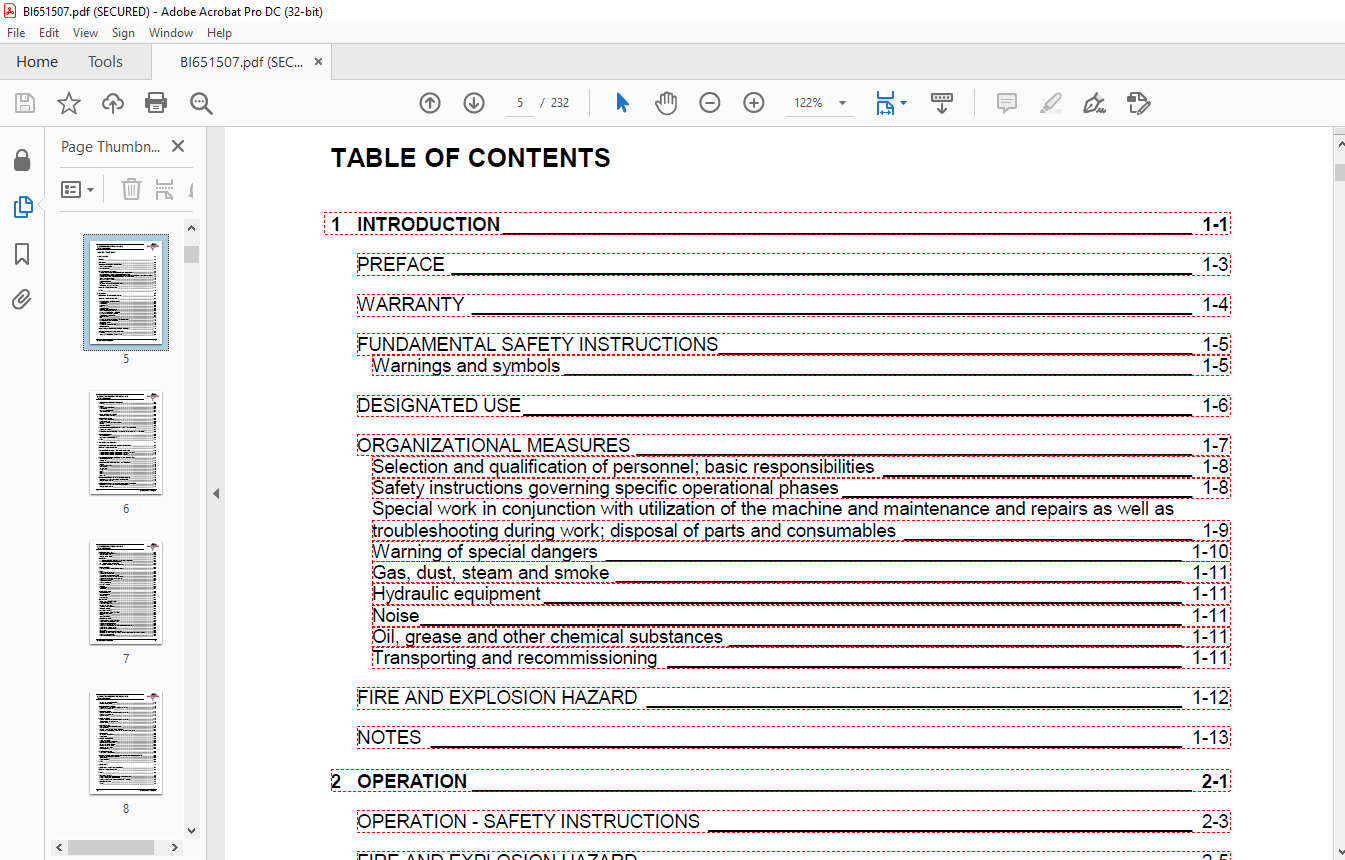Go to Hydraulic equipment entry

(x=801, y=594)
